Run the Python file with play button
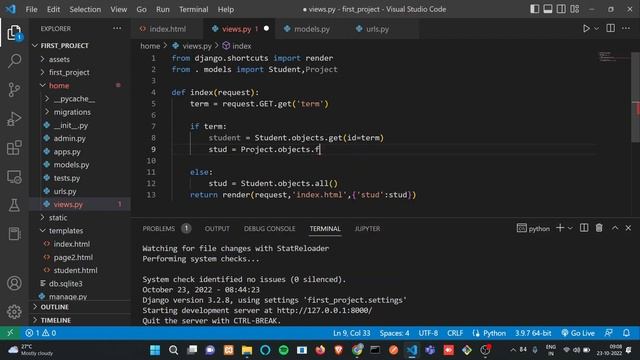This screenshot has height=360, width=640. (586, 29)
